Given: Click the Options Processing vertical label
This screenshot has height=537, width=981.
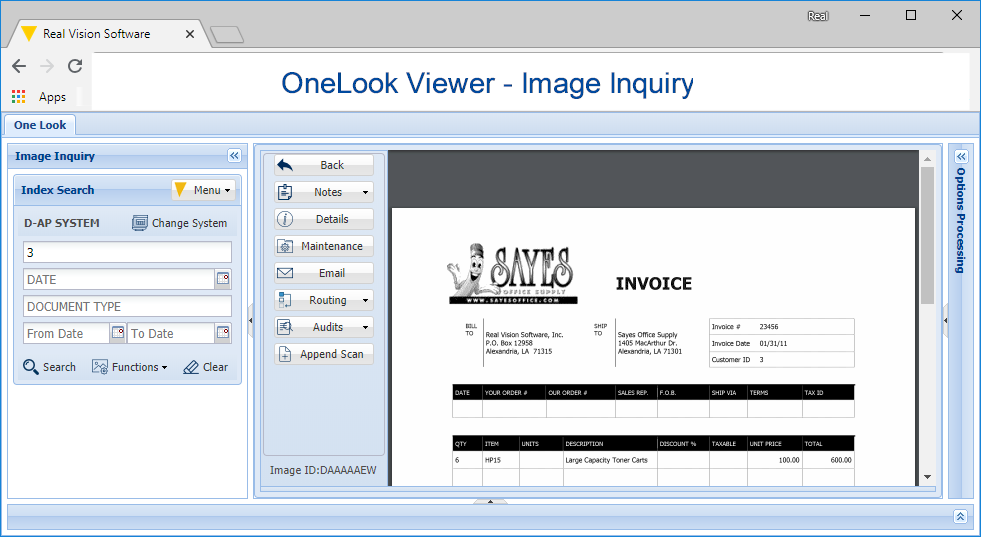Looking at the screenshot, I should tap(960, 220).
